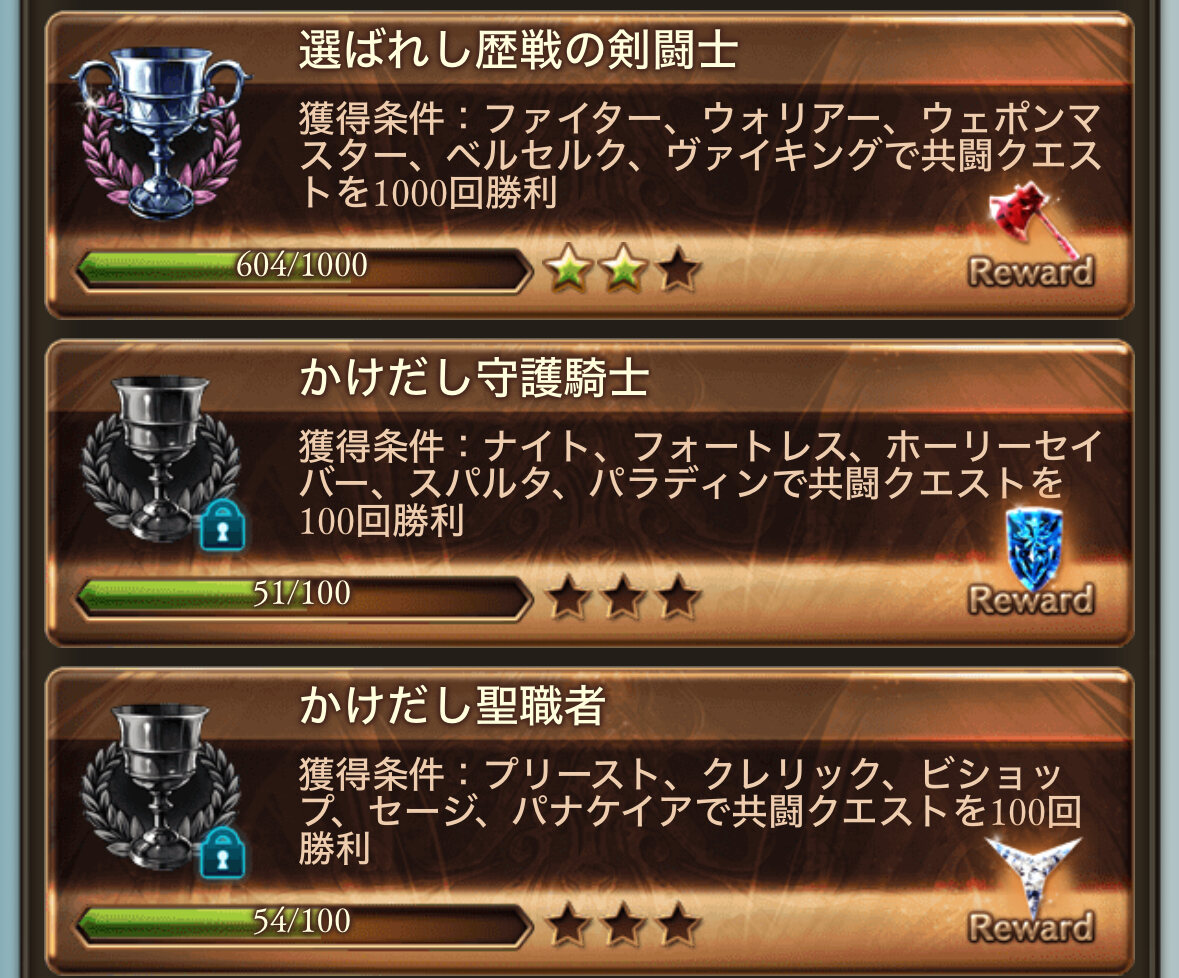
Task: Click the padlock icon on the 聖職者 trophy
Action: (223, 852)
